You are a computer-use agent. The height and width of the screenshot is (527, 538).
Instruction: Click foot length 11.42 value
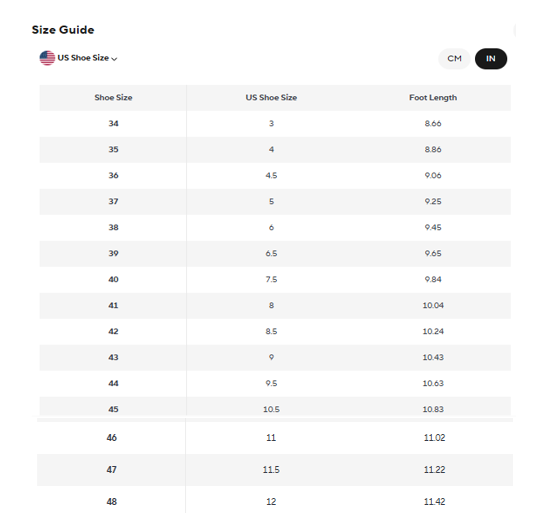434,502
